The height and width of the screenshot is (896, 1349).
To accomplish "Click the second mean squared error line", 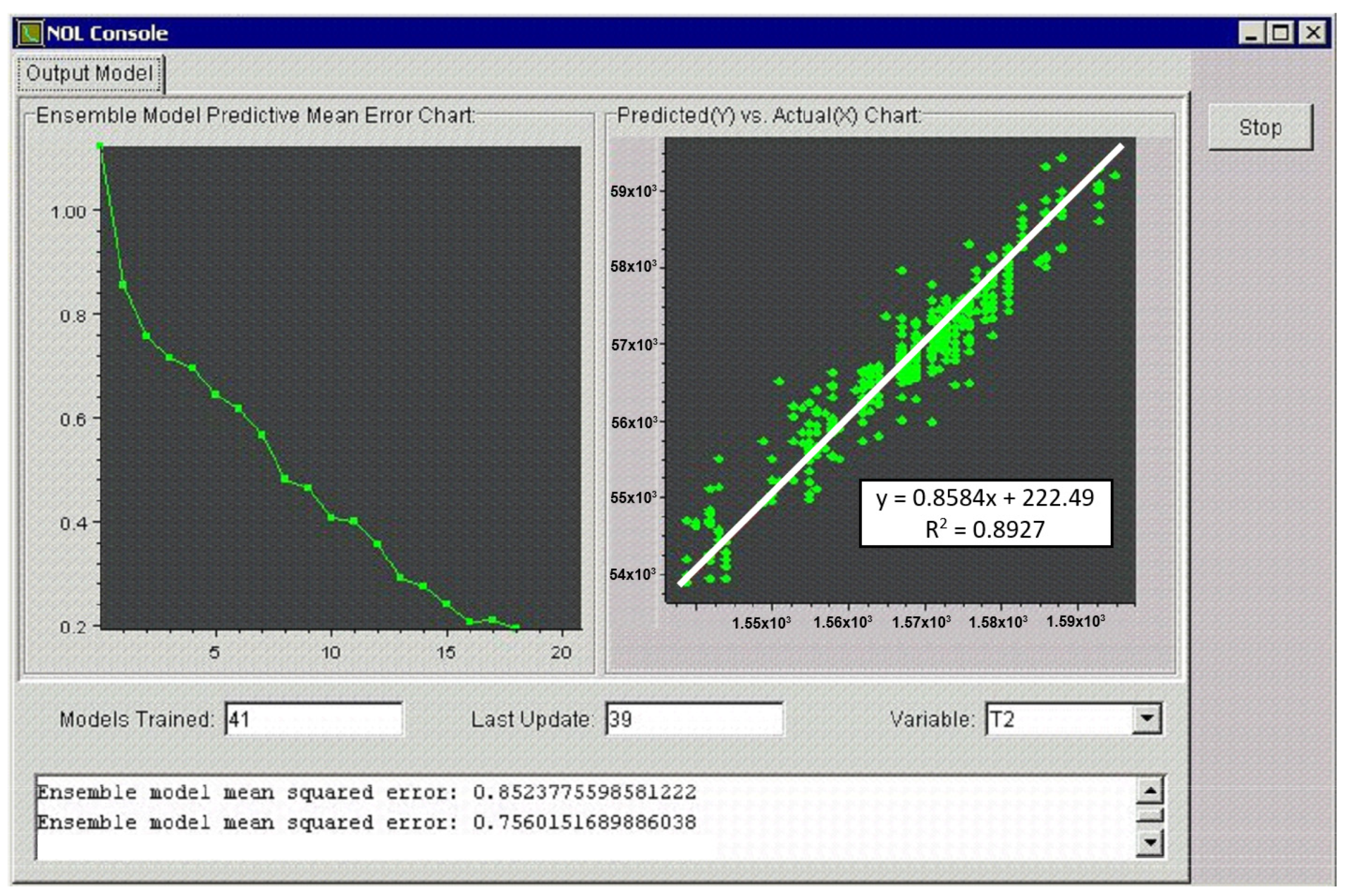I will [x=366, y=823].
